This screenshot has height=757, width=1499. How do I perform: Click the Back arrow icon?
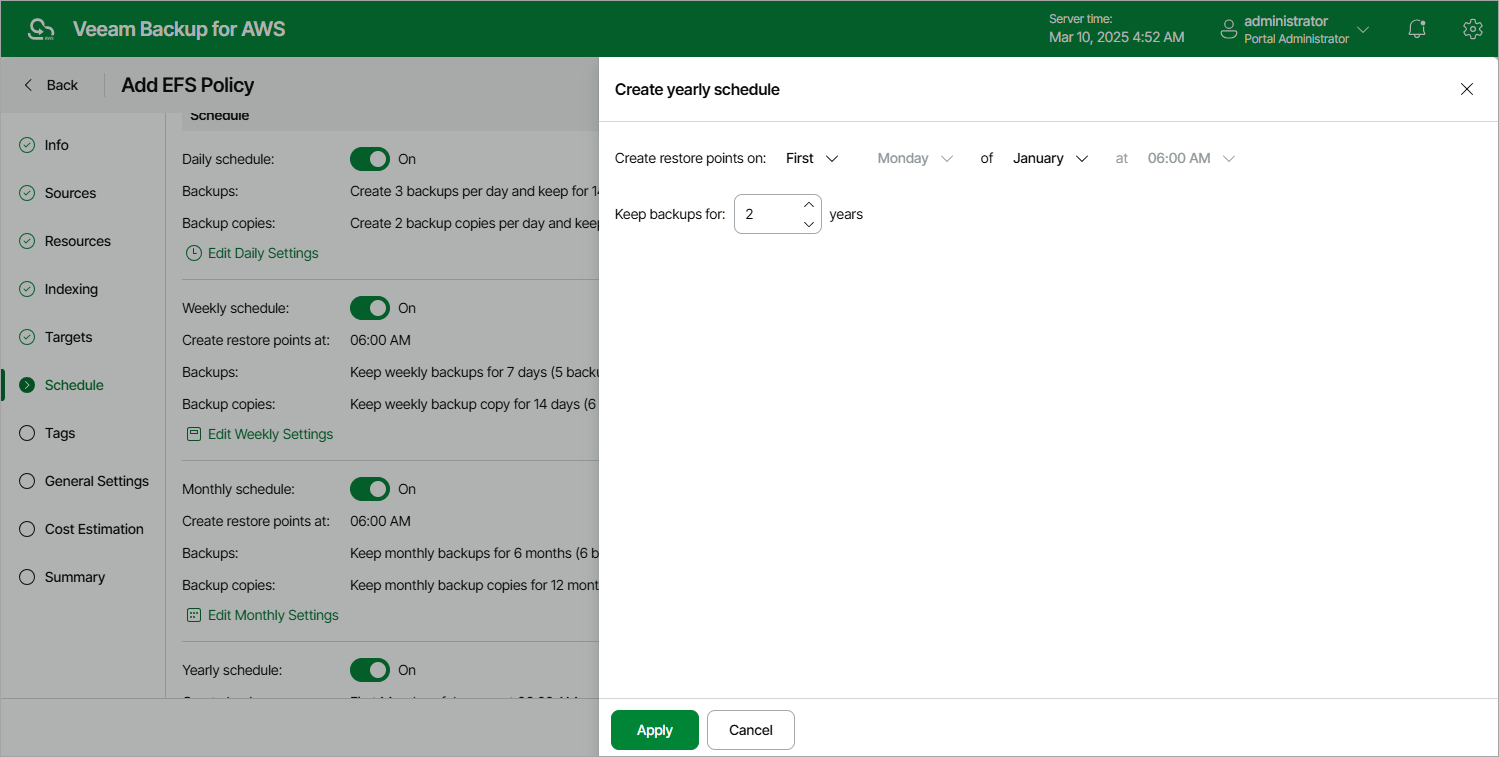29,85
